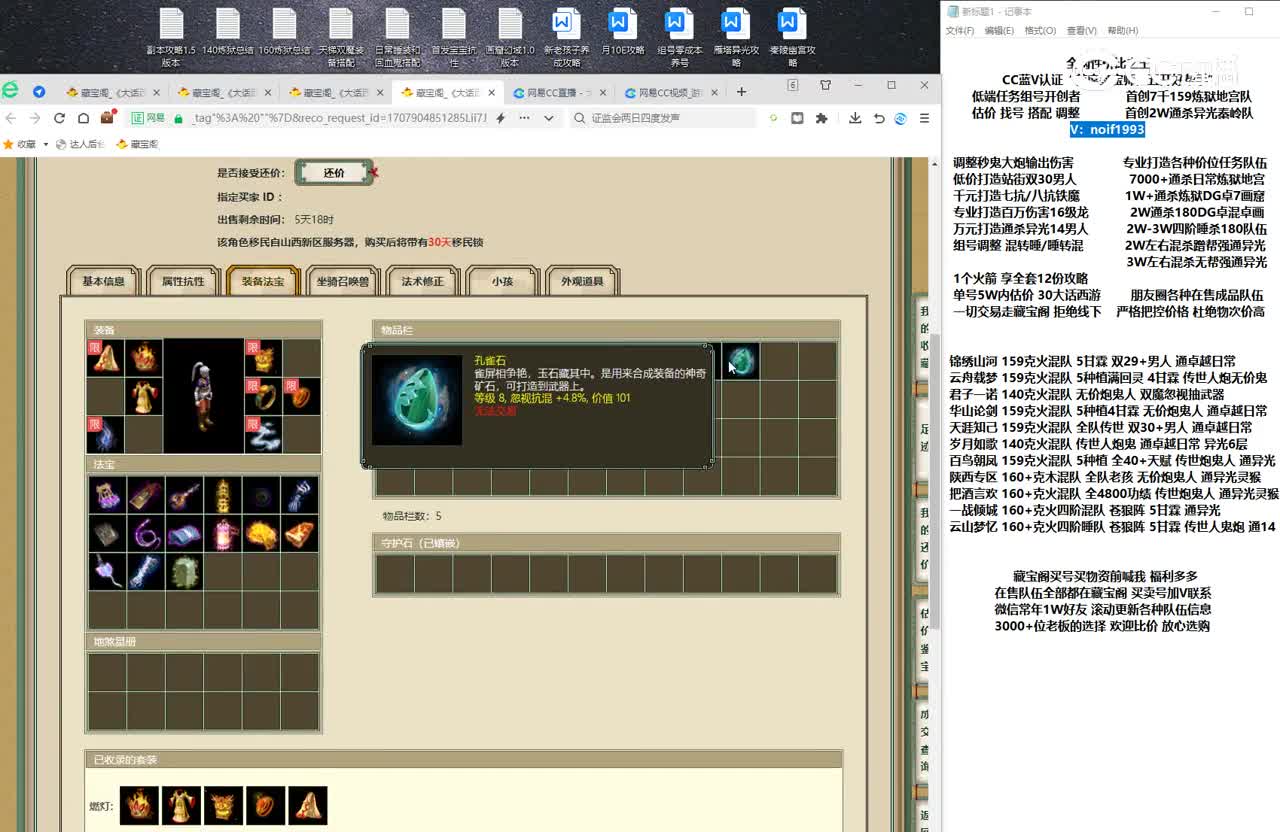Open the 藏宝阁 bookmark in the bookmarks bar

(138, 144)
